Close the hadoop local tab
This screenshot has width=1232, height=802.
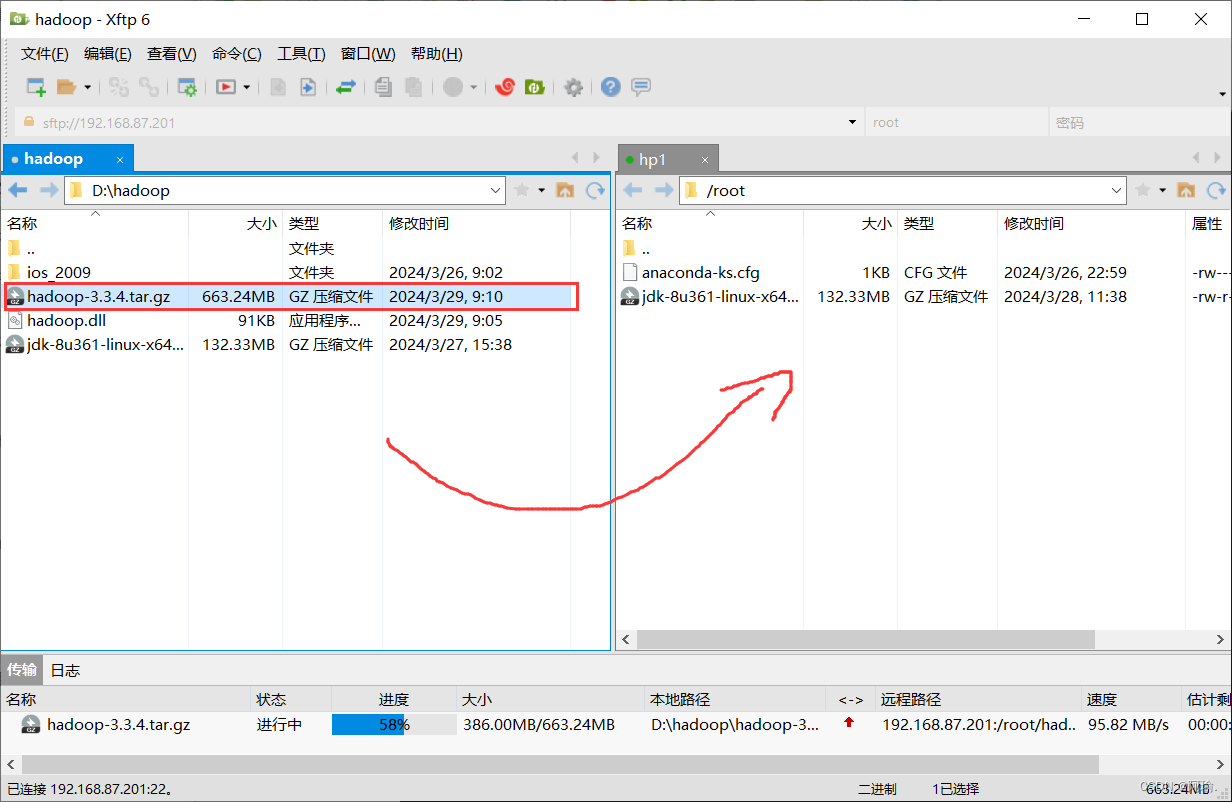(x=120, y=159)
